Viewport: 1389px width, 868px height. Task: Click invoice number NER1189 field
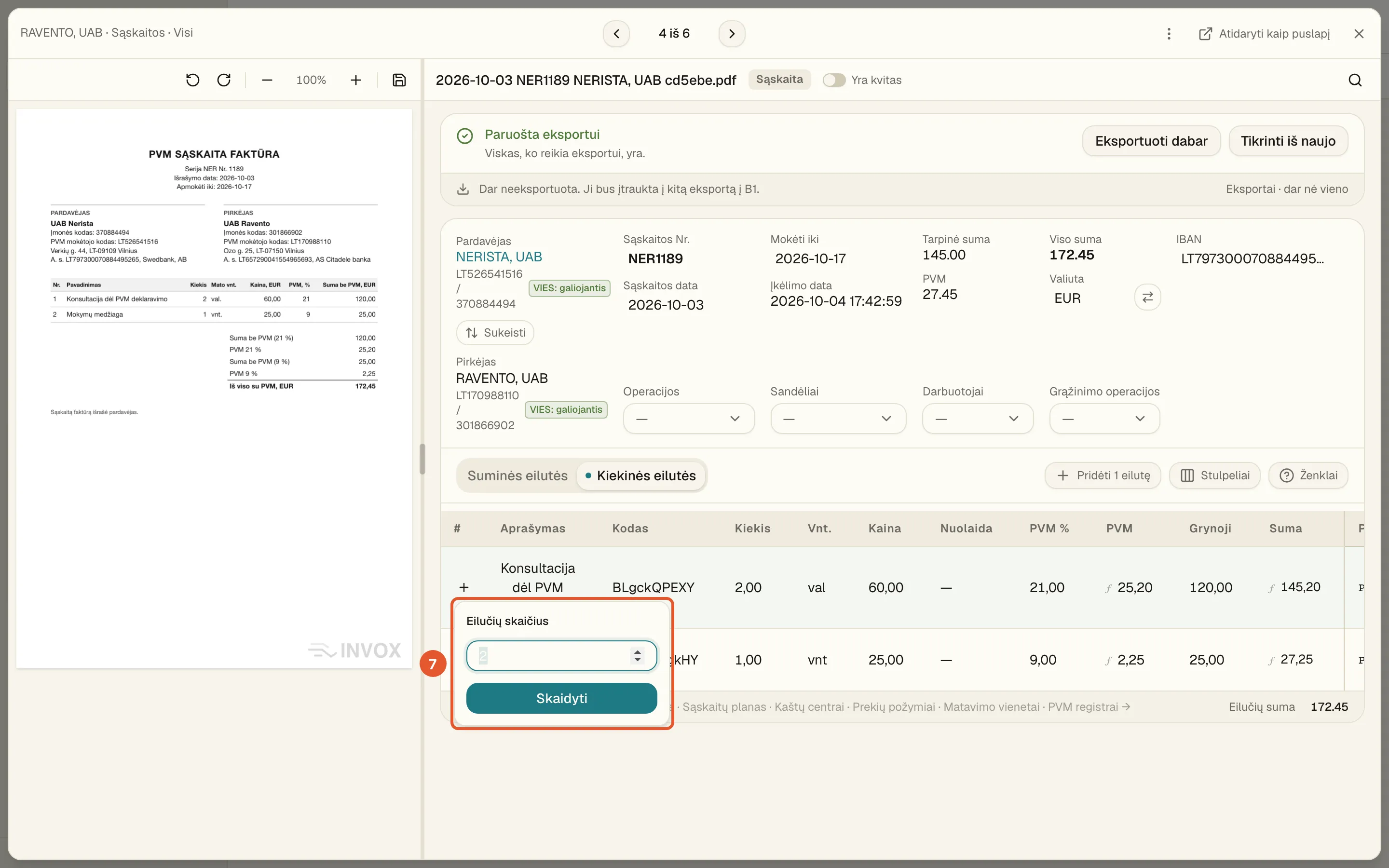pos(655,258)
